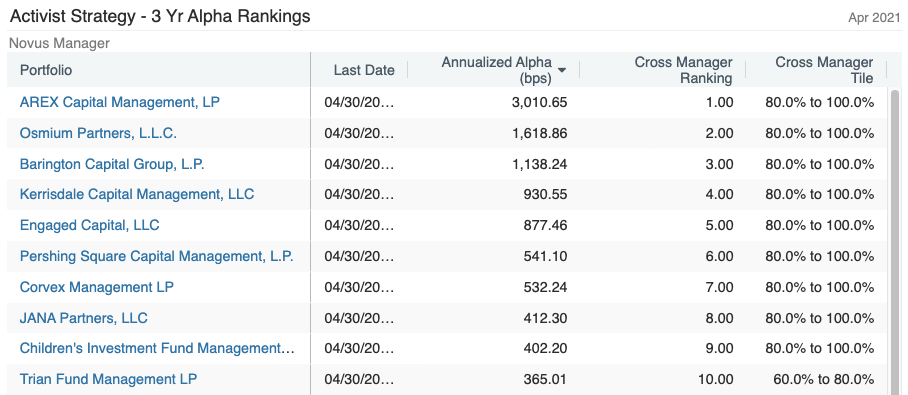Screen dimensions: 908x395
Task: Select Trian Fund Management LP
Action: (x=108, y=379)
